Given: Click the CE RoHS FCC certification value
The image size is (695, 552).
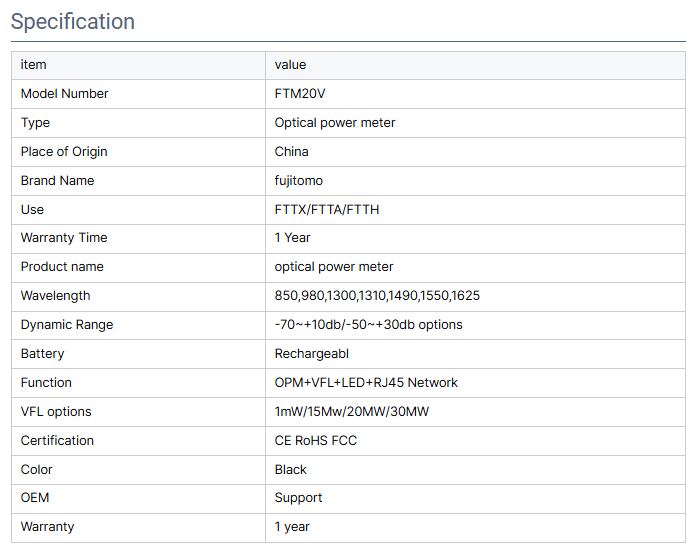Looking at the screenshot, I should pos(316,440).
